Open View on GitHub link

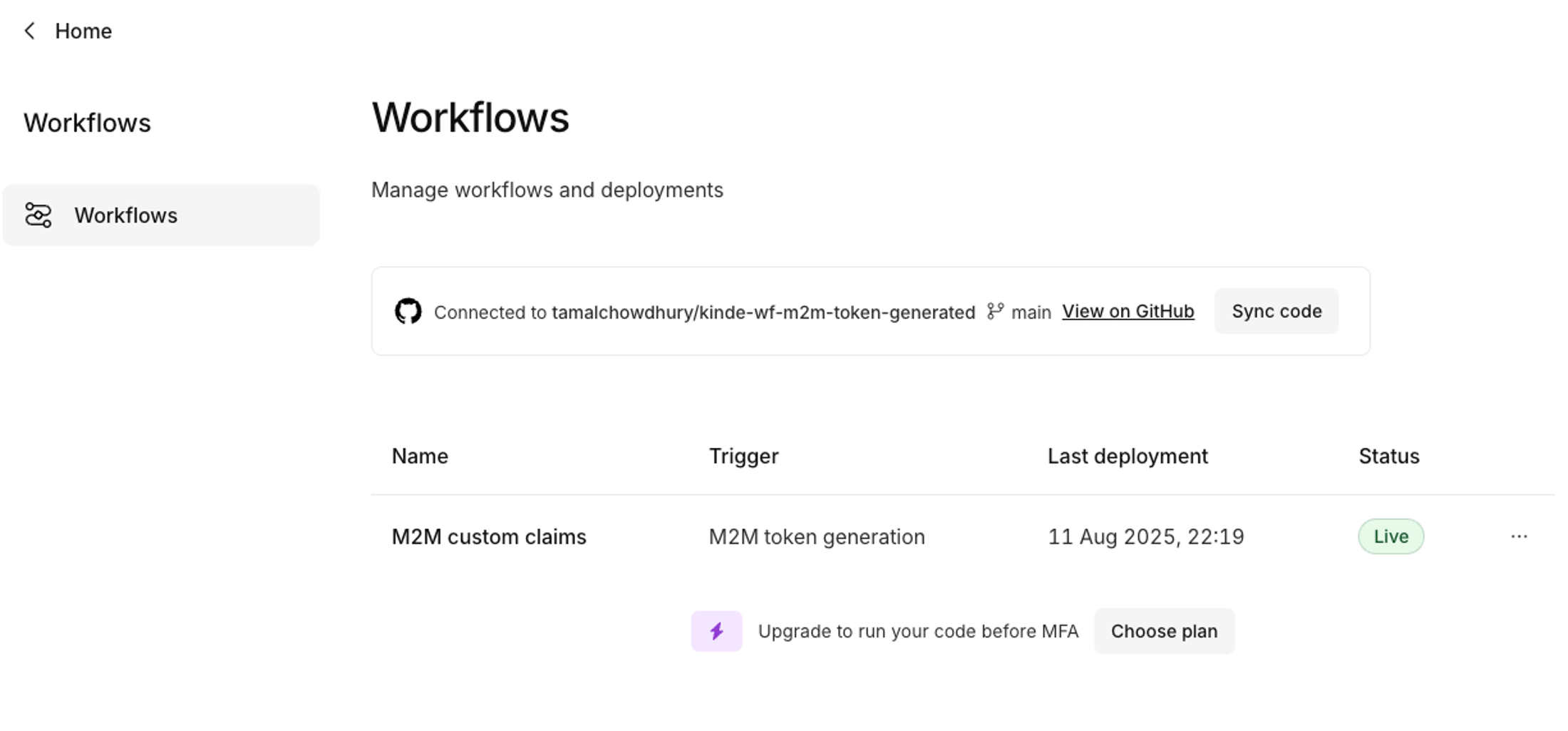pyautogui.click(x=1128, y=311)
